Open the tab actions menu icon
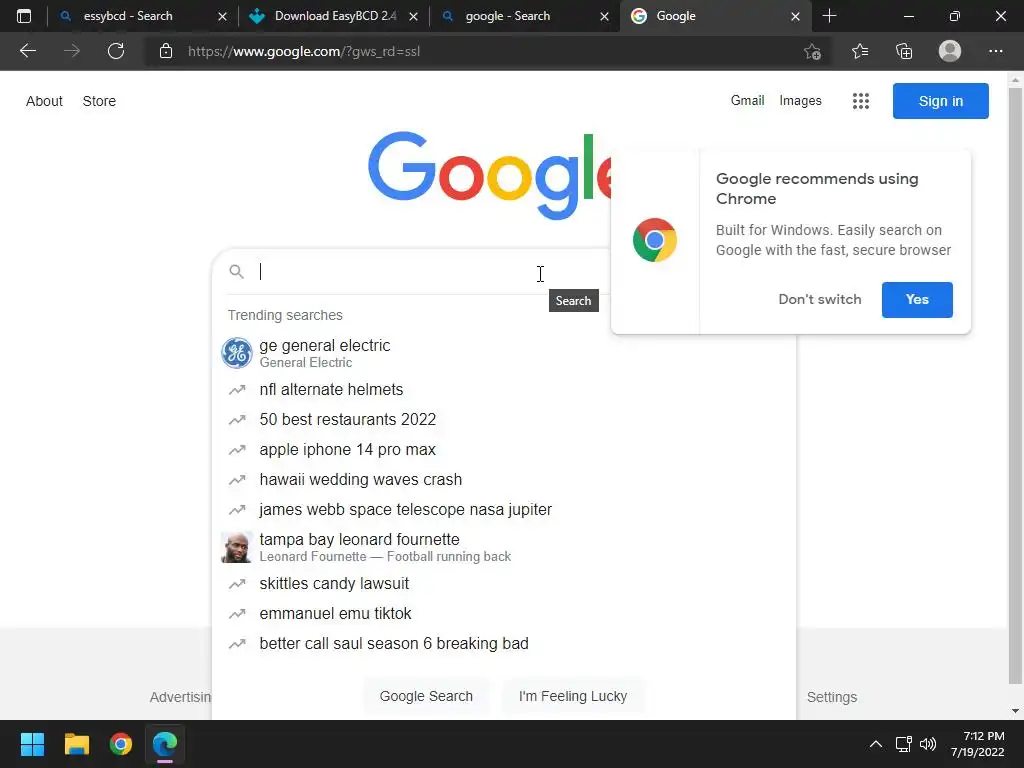This screenshot has width=1024, height=768. [24, 16]
